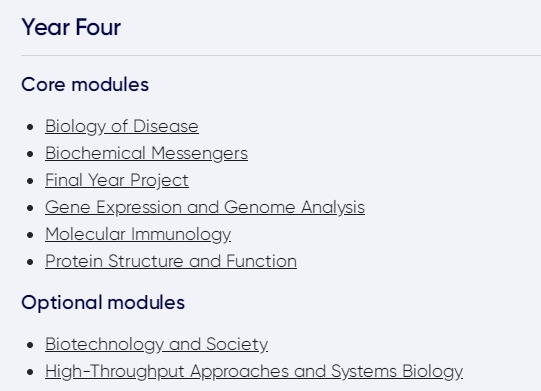Open Gene Expression and Genome Analysis
This screenshot has height=391, width=541.
[x=205, y=207]
